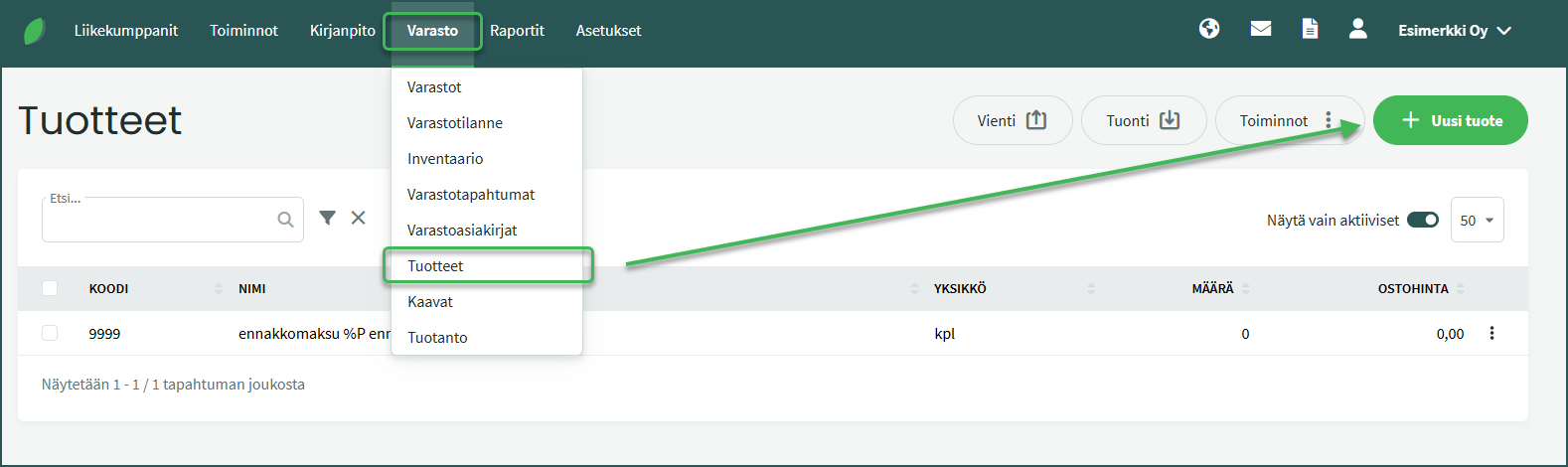
Task: Focus the Etsi search field
Action: [x=159, y=221]
